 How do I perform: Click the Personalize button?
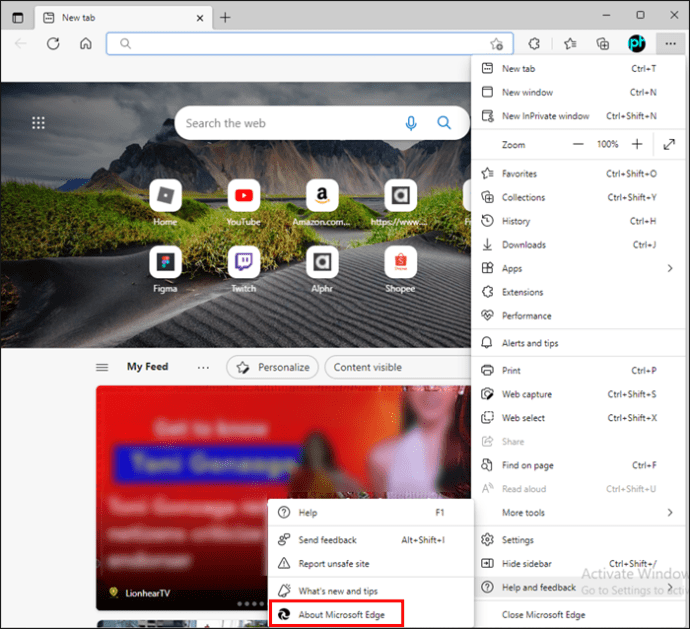pyautogui.click(x=272, y=367)
